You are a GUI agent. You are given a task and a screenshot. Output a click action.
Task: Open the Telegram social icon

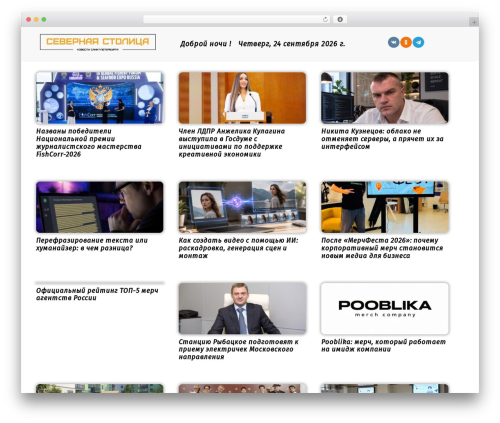pyautogui.click(x=418, y=42)
